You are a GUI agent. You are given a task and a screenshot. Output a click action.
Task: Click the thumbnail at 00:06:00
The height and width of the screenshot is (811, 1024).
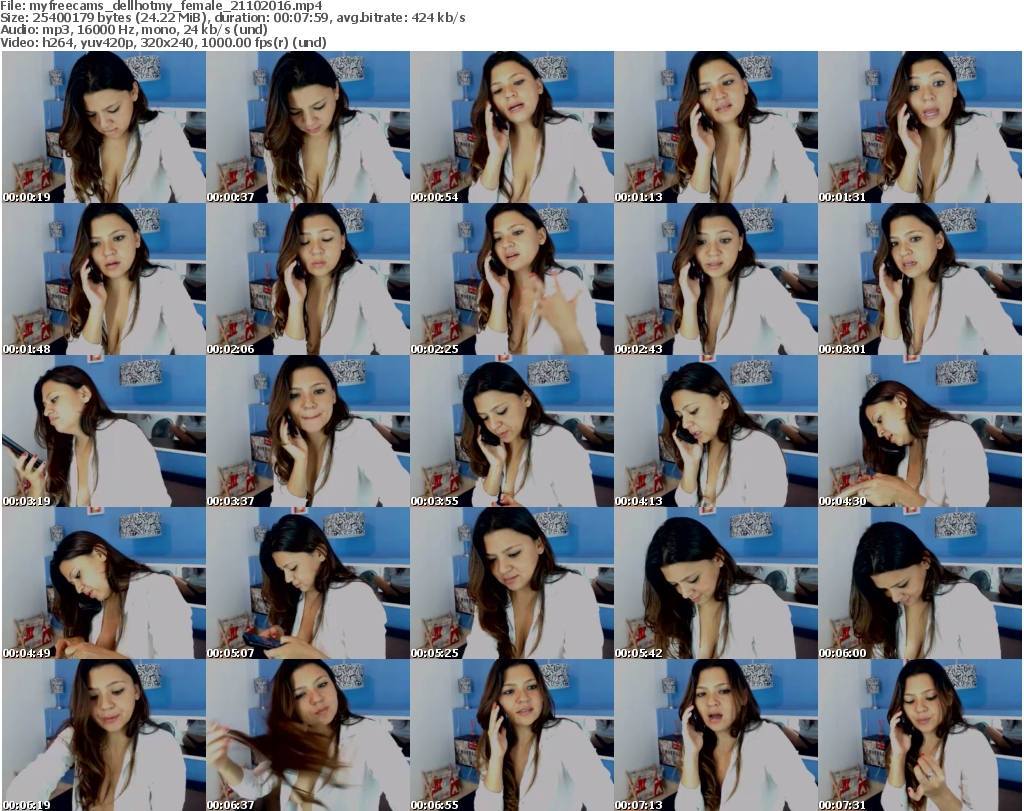(x=919, y=583)
